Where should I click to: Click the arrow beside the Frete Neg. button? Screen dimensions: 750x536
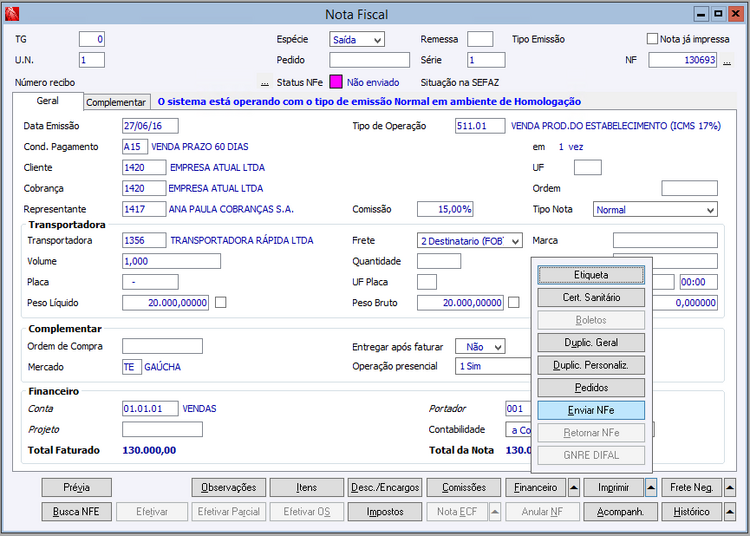pos(728,488)
